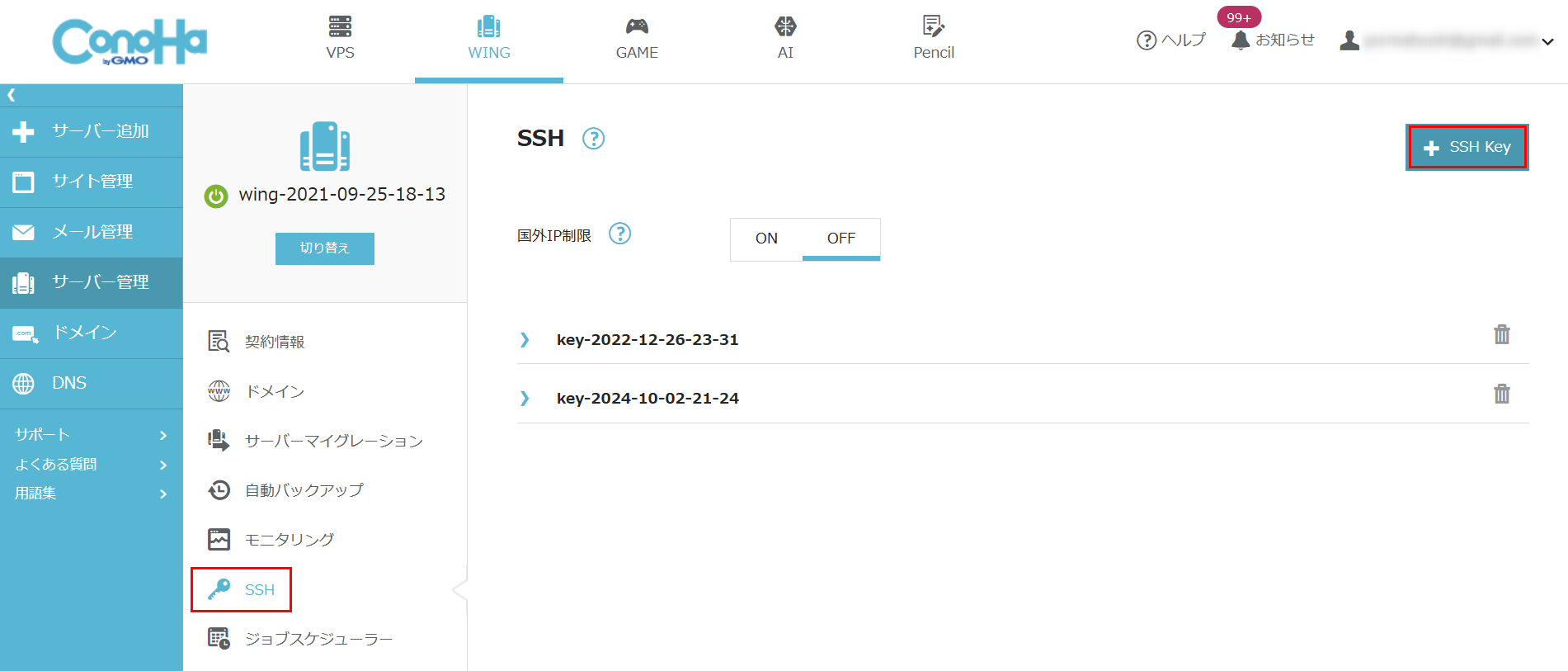Collapse sidebar with left arrow icon
This screenshot has width=1568, height=671.
(x=12, y=95)
